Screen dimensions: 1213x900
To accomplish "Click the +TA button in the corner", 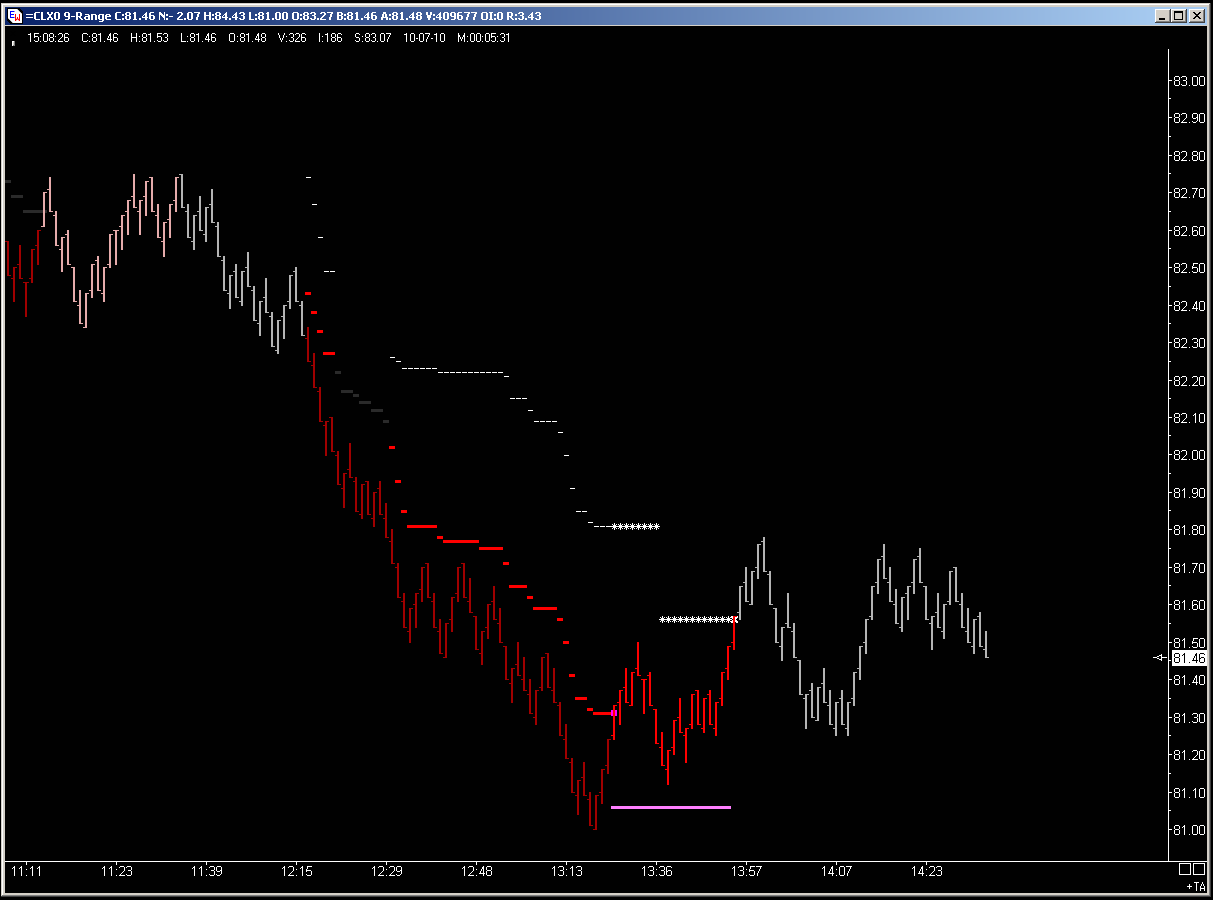I will tap(1196, 887).
